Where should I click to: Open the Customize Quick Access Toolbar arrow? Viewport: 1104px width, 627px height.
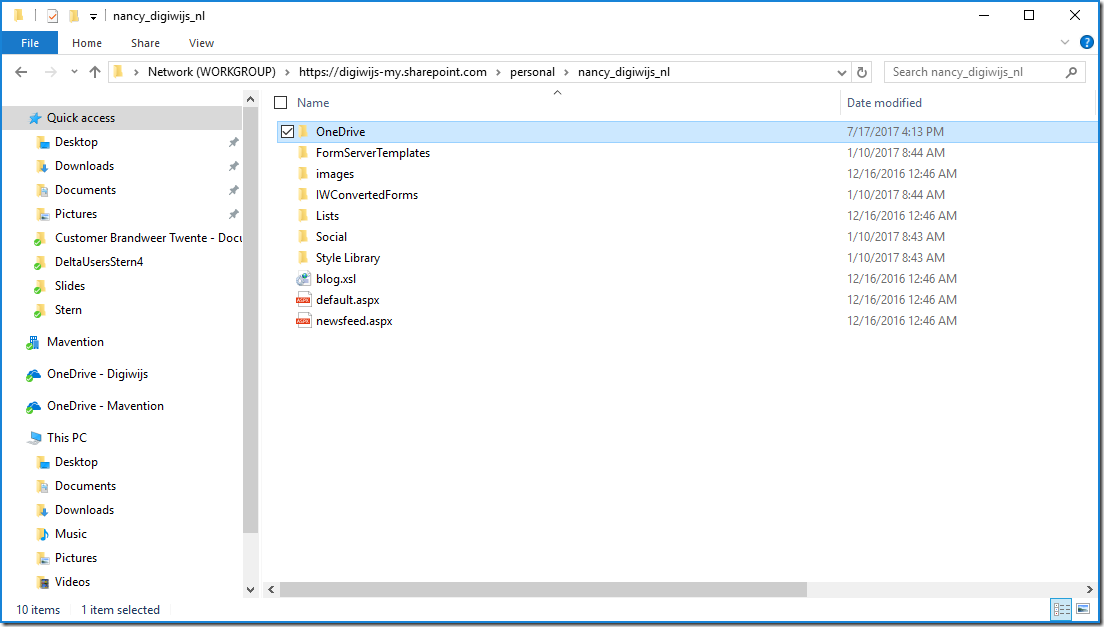[x=93, y=16]
